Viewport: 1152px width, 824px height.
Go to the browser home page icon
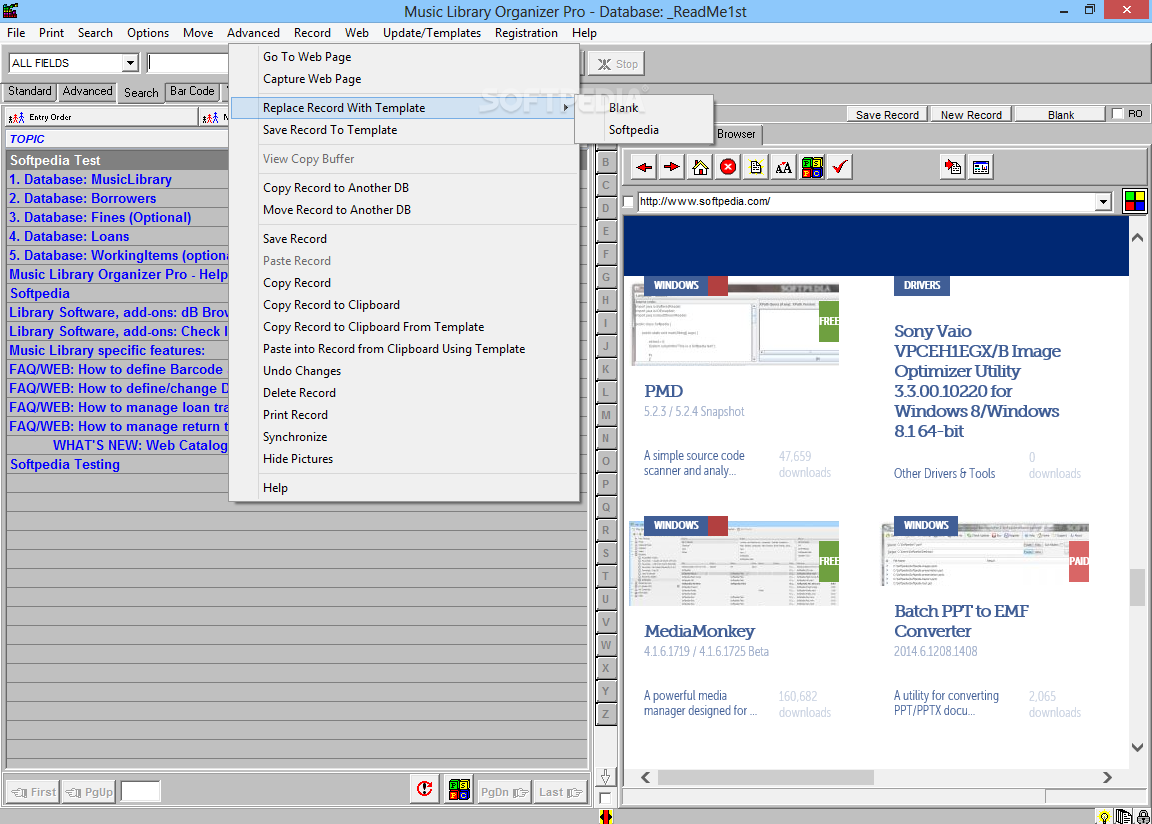700,167
